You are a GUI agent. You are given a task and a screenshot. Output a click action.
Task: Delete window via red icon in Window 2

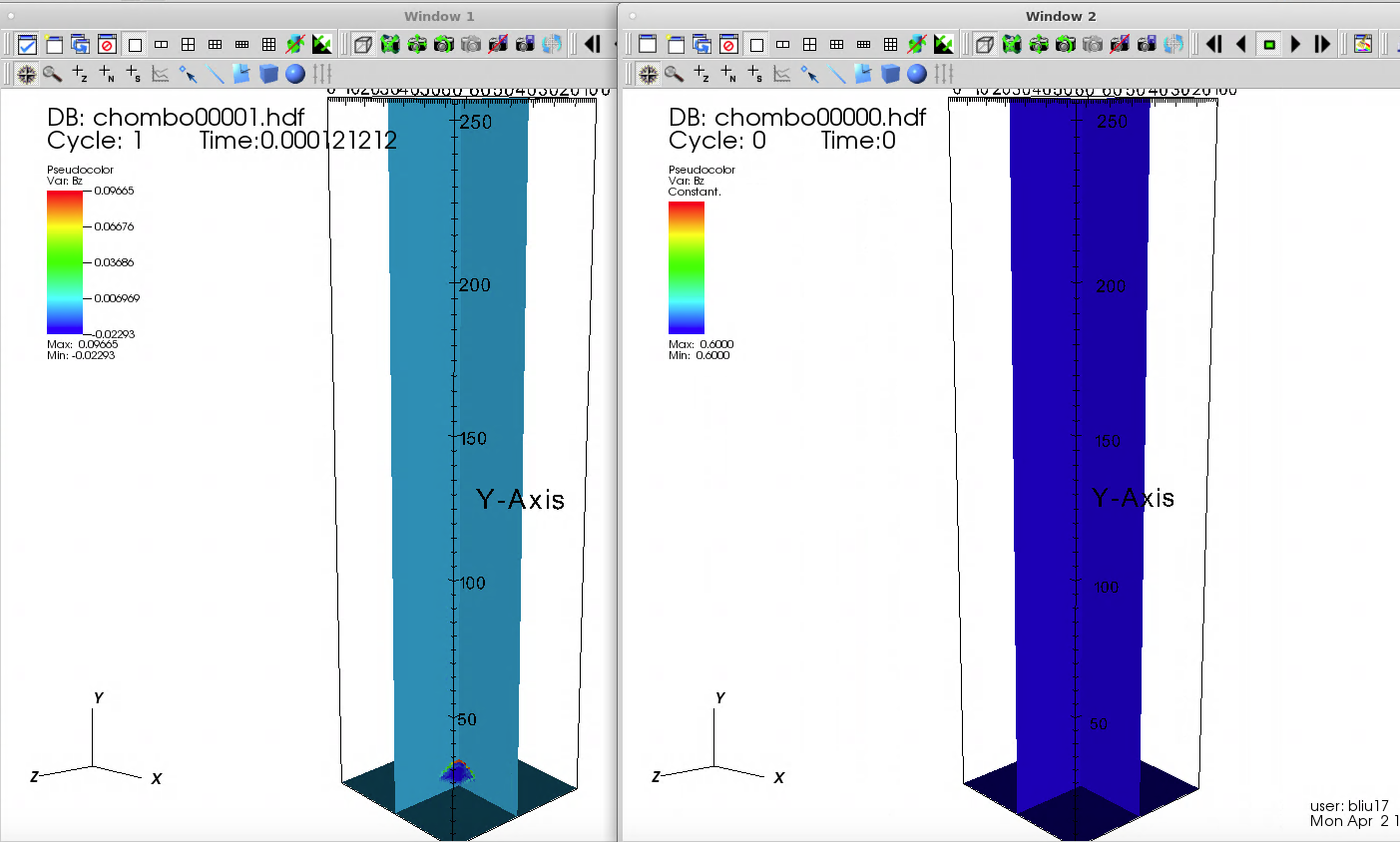[x=729, y=45]
